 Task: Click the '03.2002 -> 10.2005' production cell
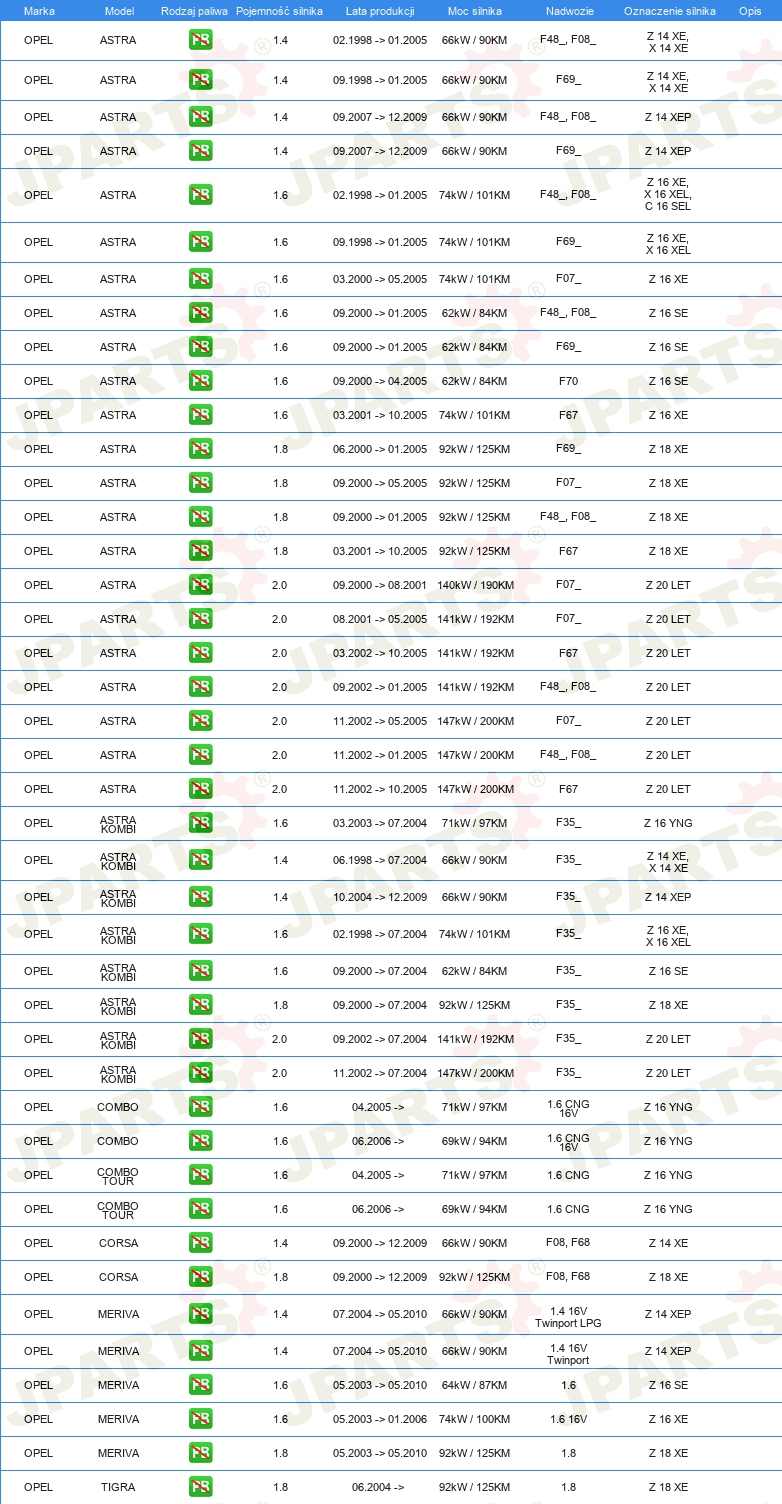[380, 653]
